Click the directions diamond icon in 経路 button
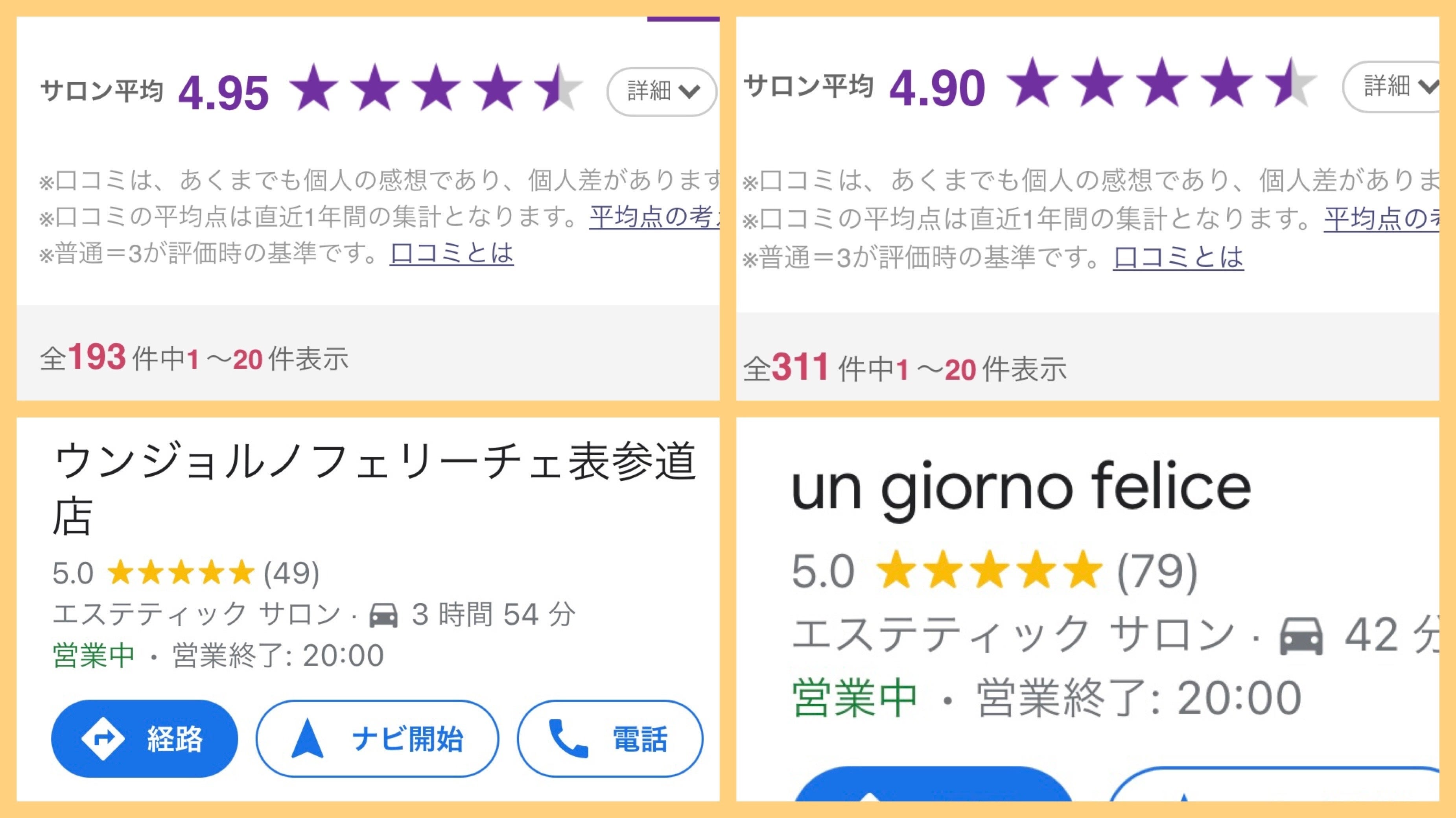 [x=103, y=738]
